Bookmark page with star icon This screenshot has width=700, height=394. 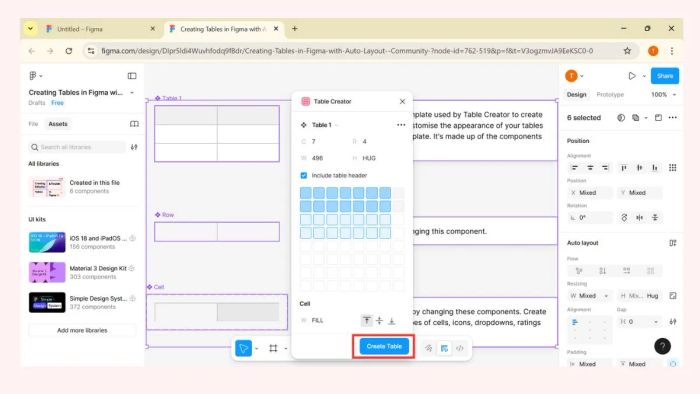point(627,51)
